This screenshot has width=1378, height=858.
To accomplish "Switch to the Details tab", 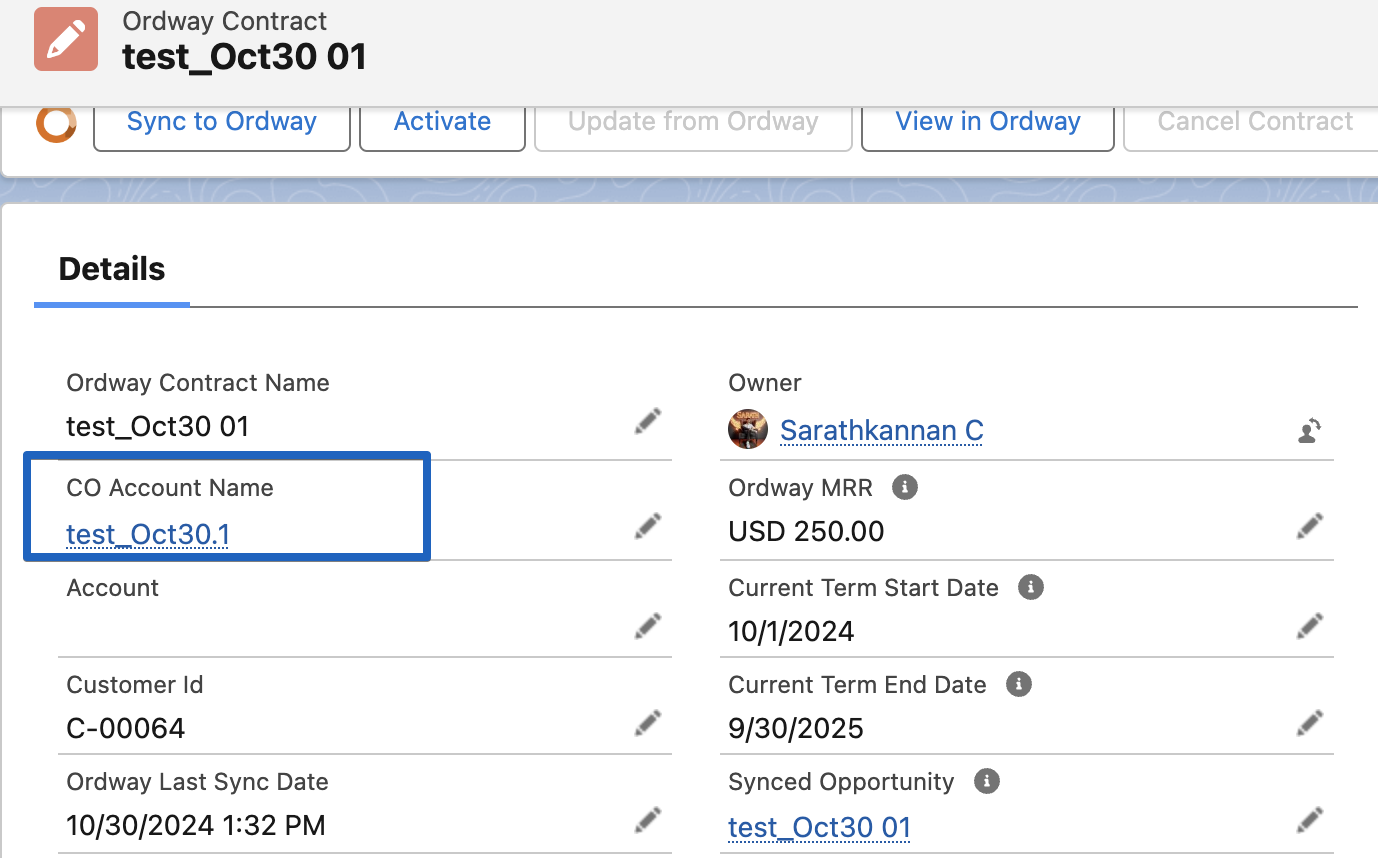I will click(112, 270).
